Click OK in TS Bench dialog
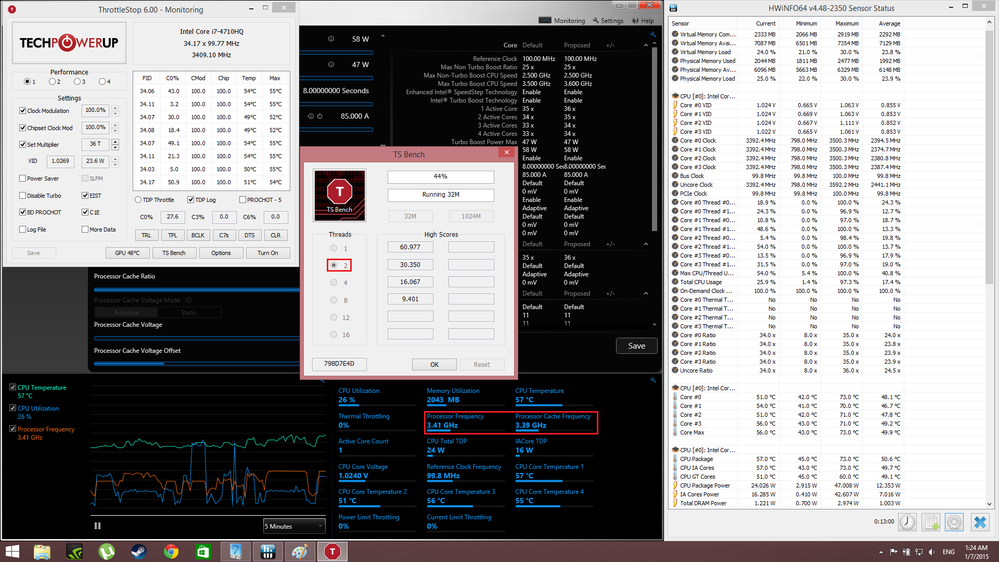 (x=435, y=364)
